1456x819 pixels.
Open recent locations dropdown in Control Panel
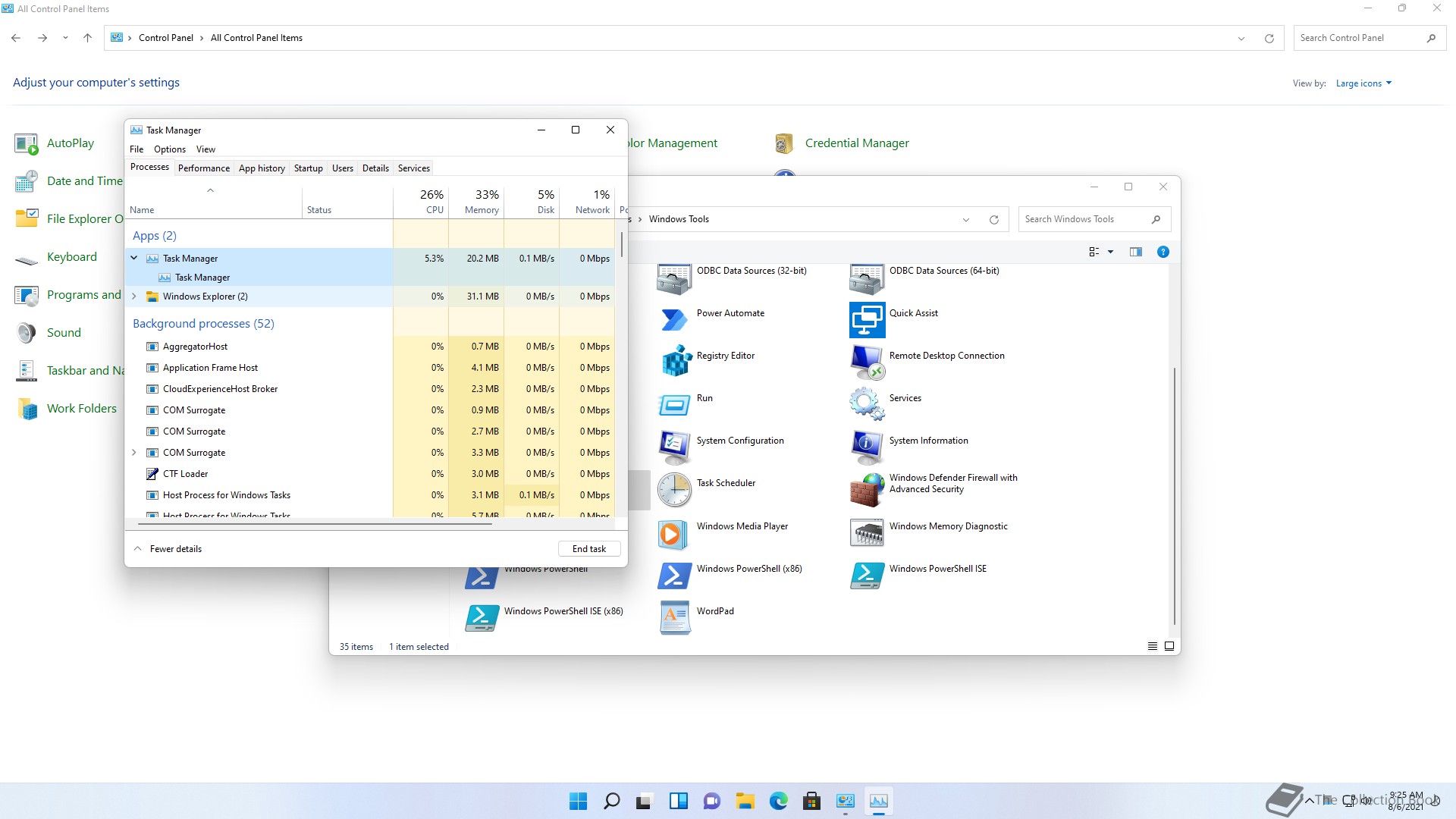[x=65, y=38]
